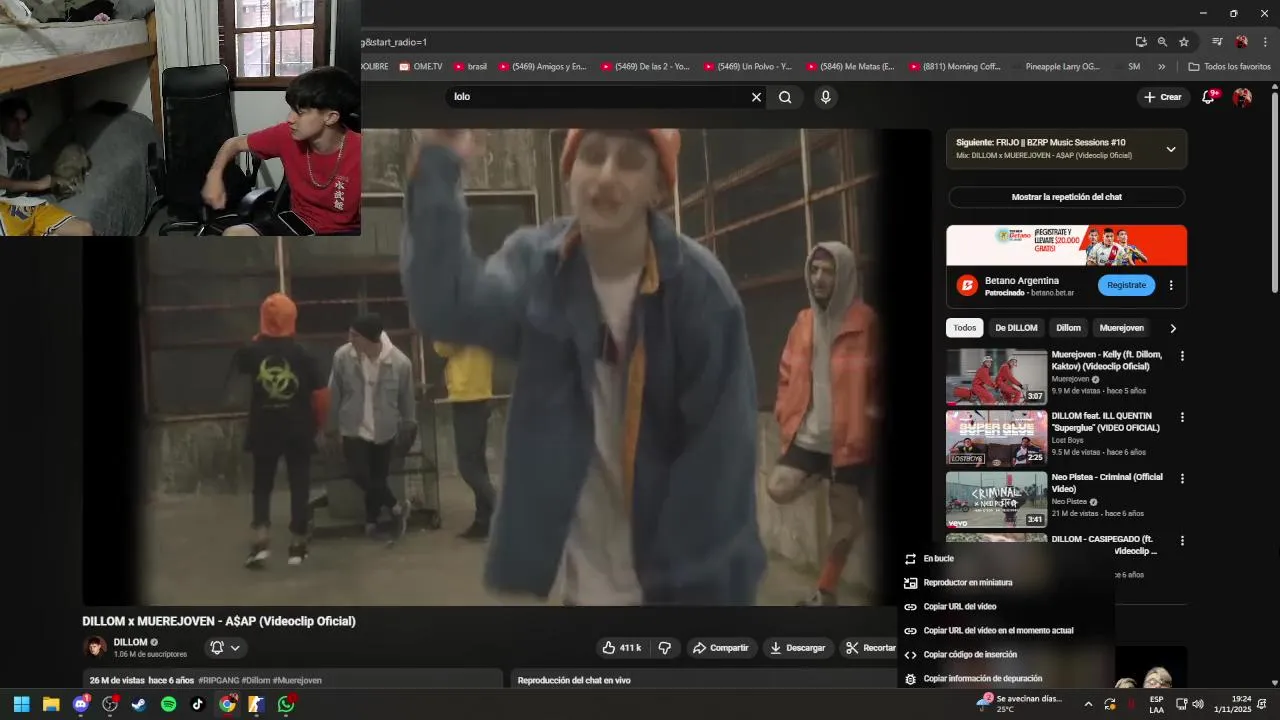Open the OME.TV bookmark
Image resolution: width=1280 pixels, height=720 pixels.
(420, 67)
